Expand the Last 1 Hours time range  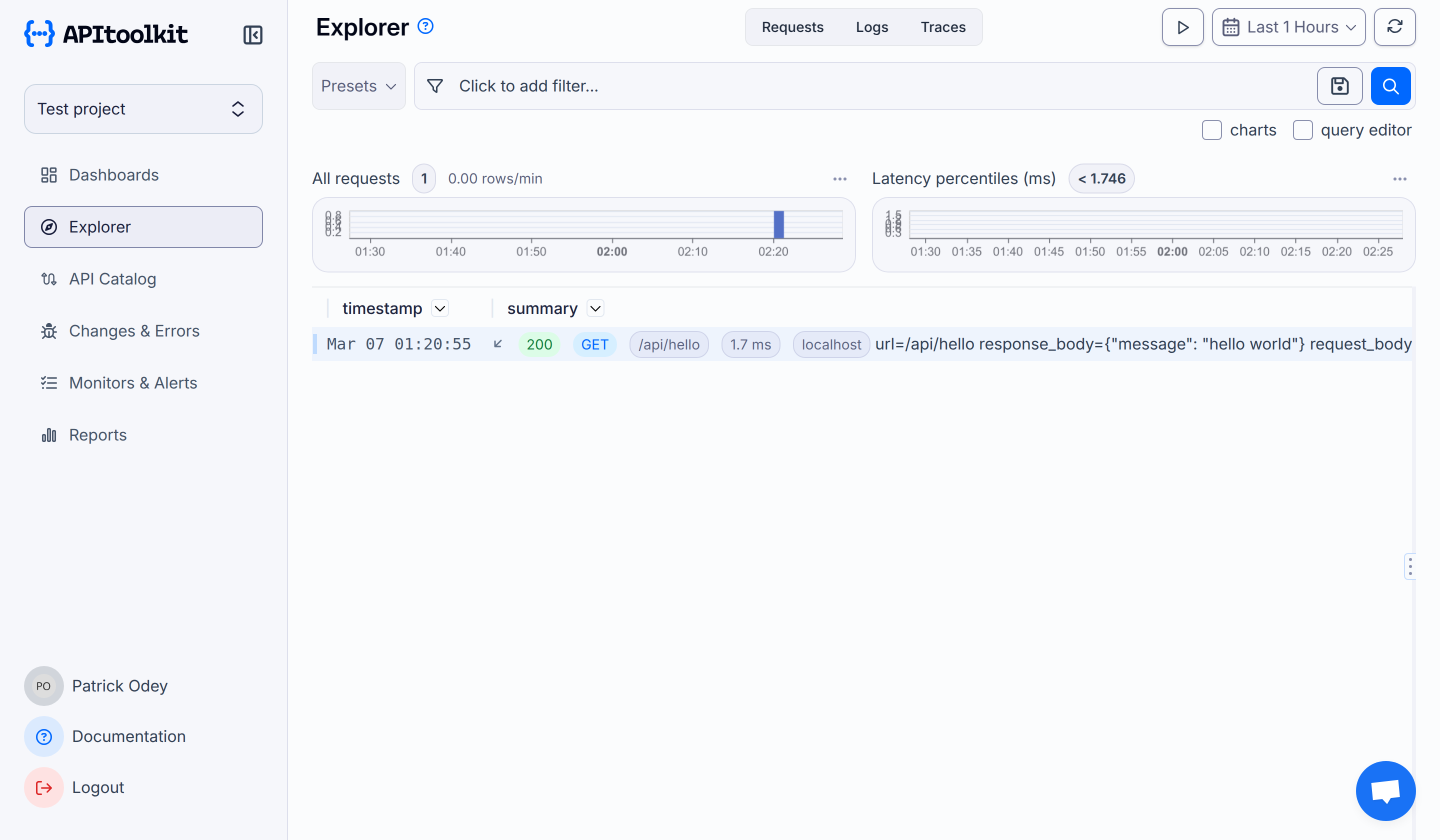(x=1288, y=27)
